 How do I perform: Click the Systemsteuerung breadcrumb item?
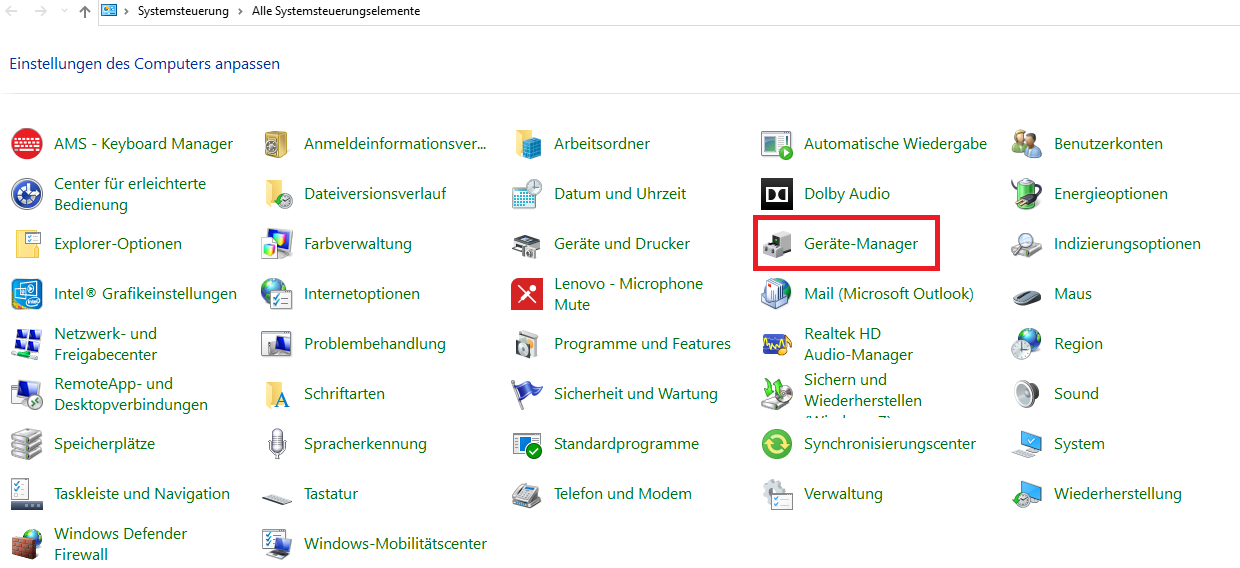pos(183,11)
